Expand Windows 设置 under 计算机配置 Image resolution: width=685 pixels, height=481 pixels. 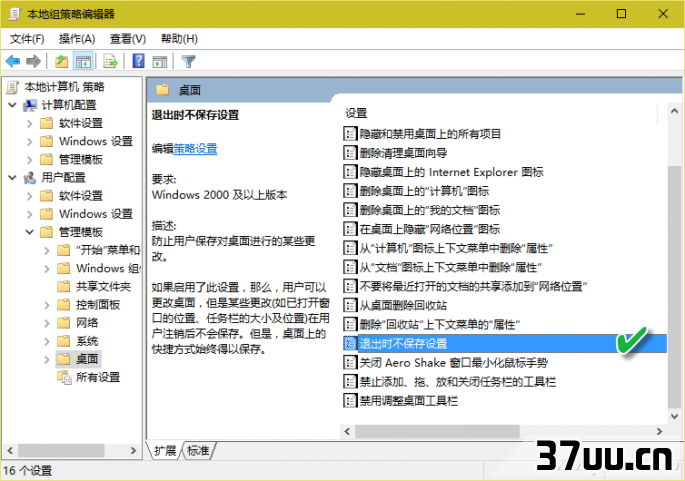tap(29, 142)
